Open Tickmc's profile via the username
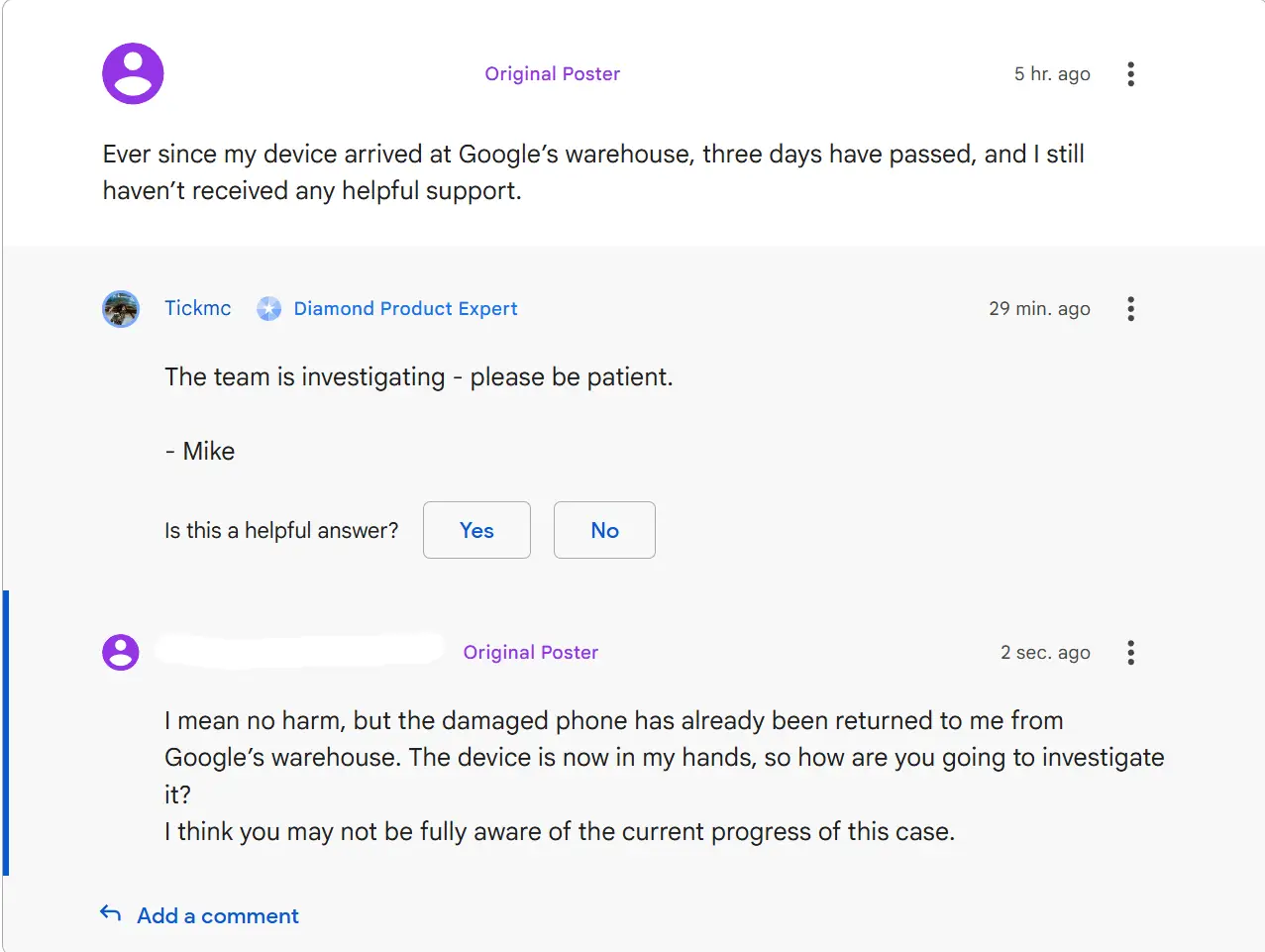 [198, 308]
